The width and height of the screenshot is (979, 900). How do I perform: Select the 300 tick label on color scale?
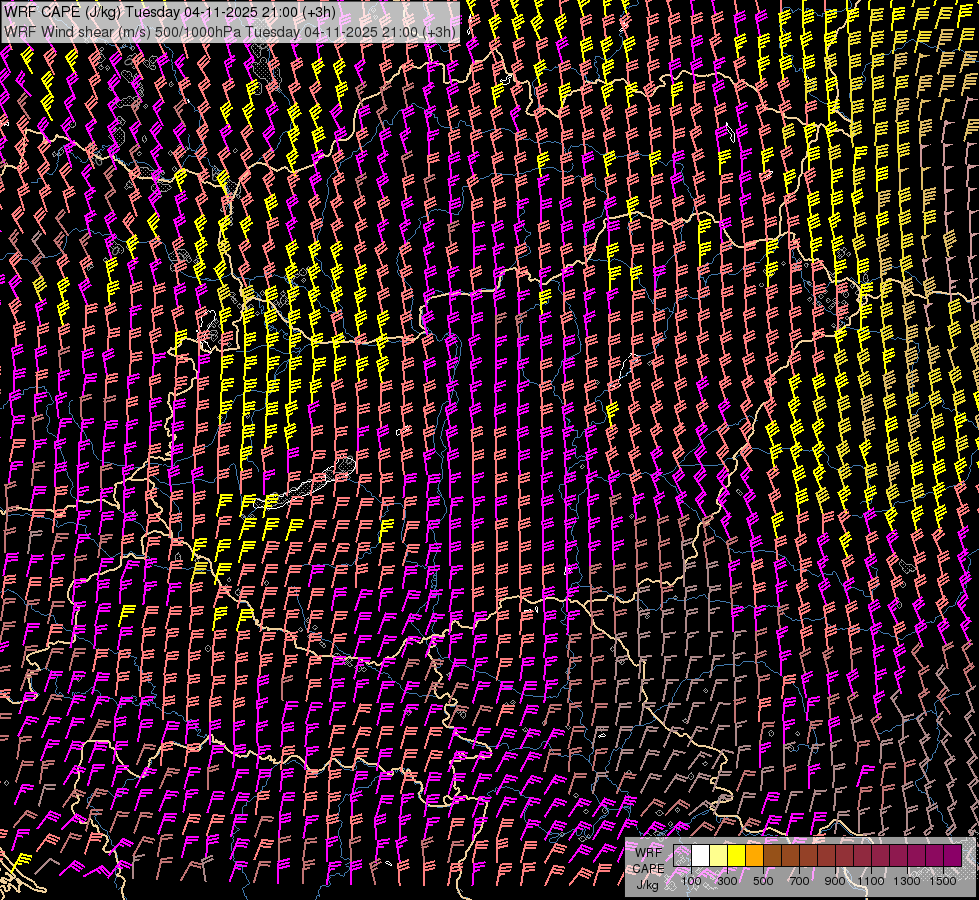click(x=727, y=881)
